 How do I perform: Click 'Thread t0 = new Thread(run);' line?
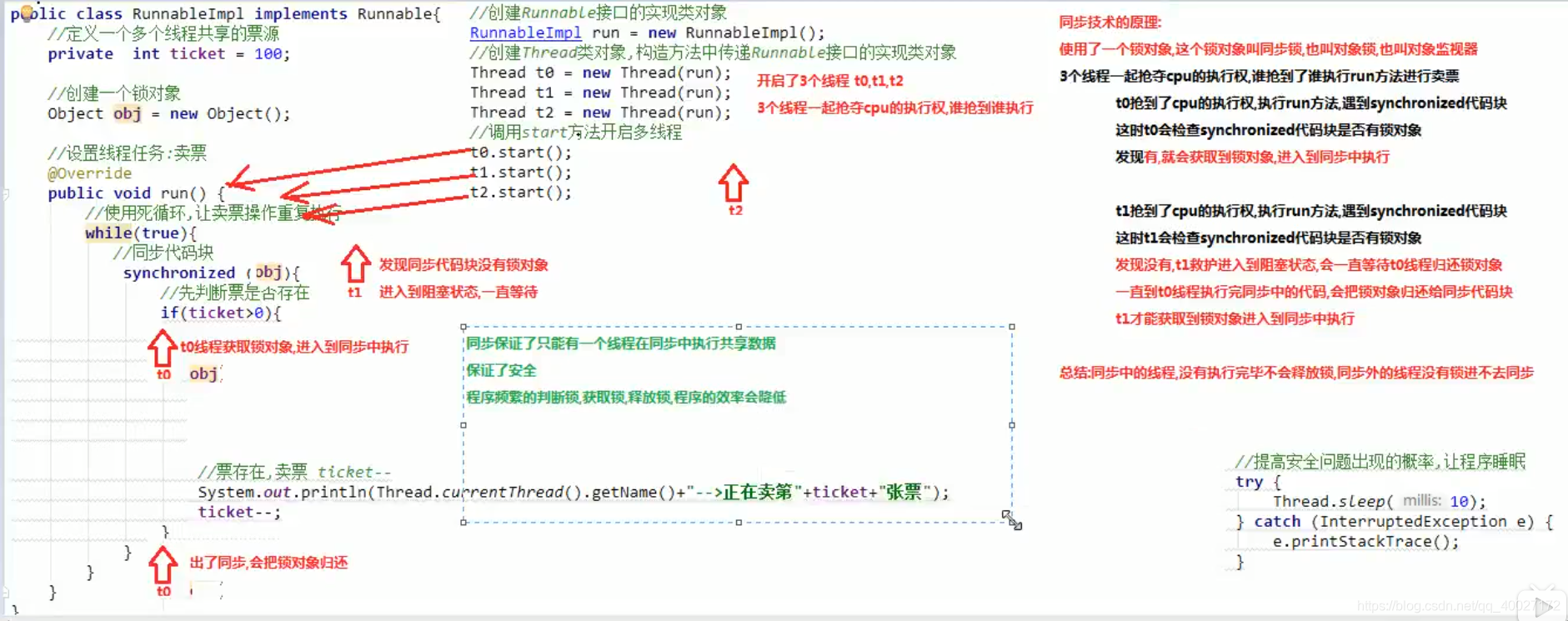[x=600, y=73]
